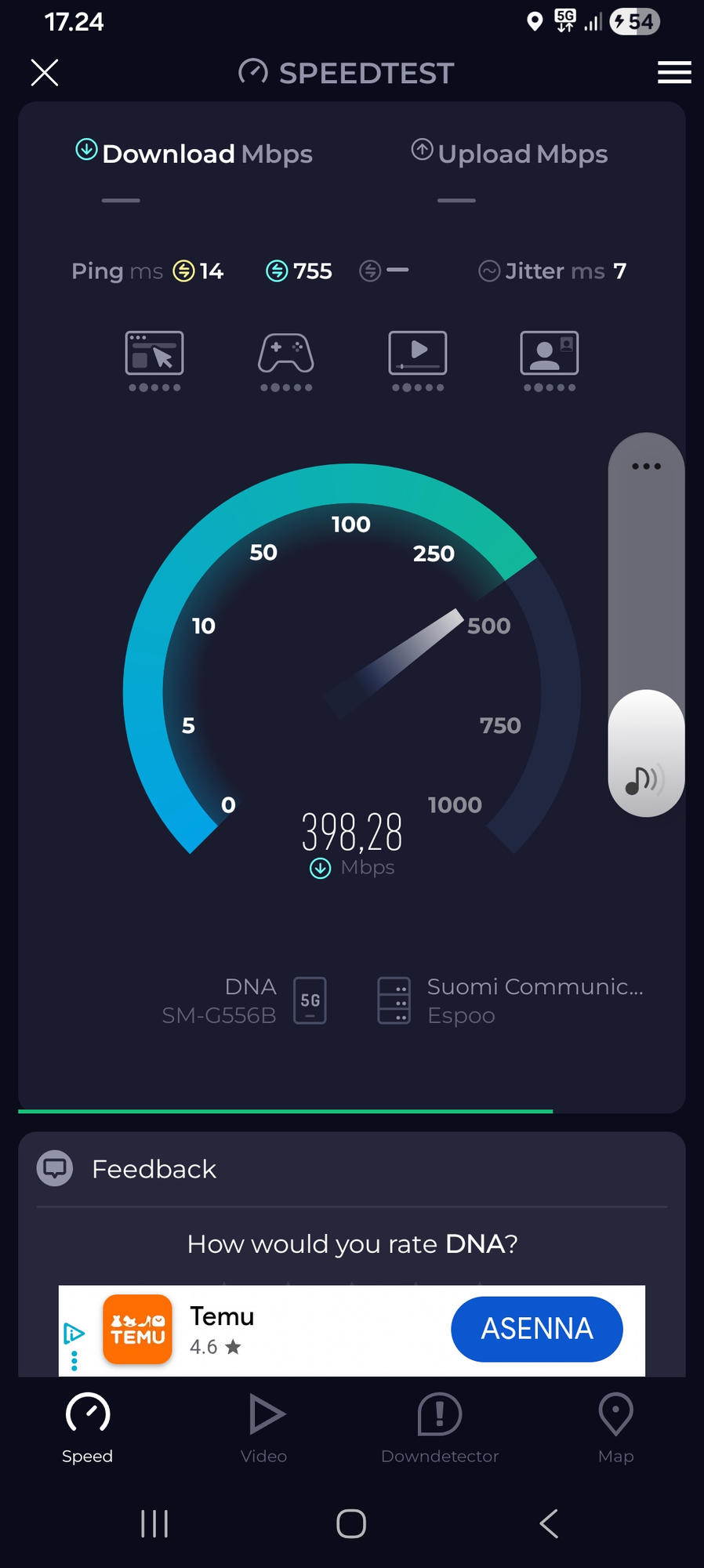Image resolution: width=704 pixels, height=1568 pixels.
Task: Adjust the media volume slider
Action: tap(646, 625)
